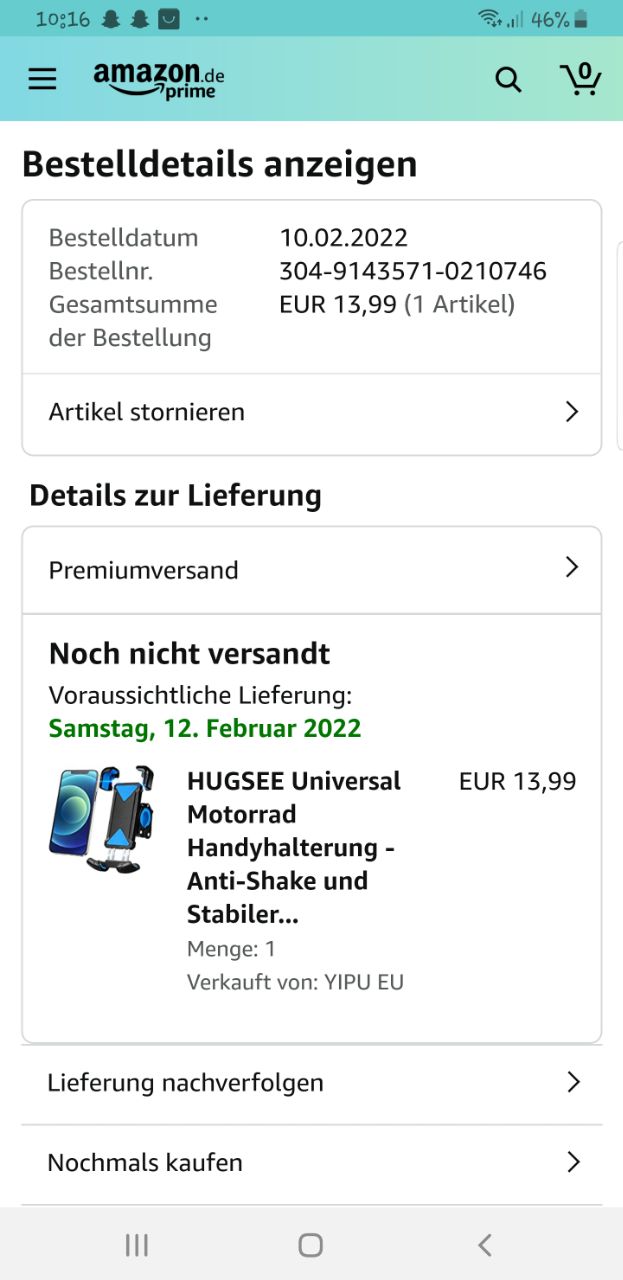Tap the Amazon.de Prime logo
Viewport: 623px width, 1280px height.
coord(159,80)
